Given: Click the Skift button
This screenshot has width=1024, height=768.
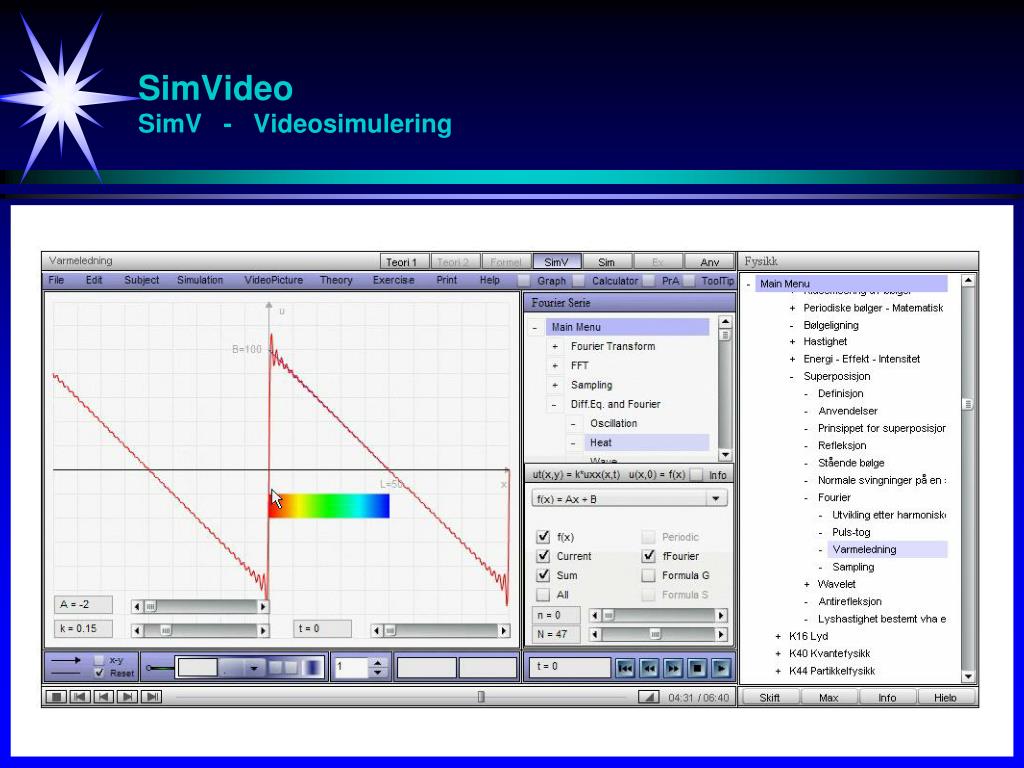Looking at the screenshot, I should click(x=769, y=697).
